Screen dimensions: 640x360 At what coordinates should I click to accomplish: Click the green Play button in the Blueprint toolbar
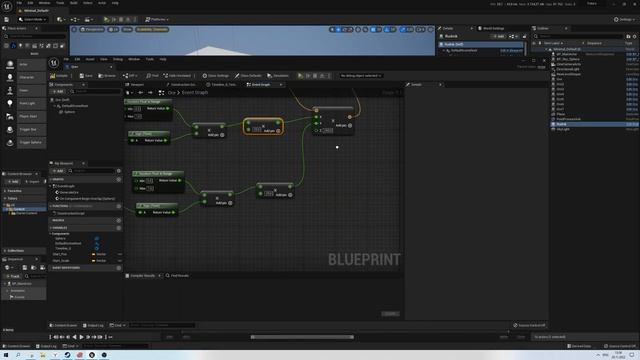(300, 76)
